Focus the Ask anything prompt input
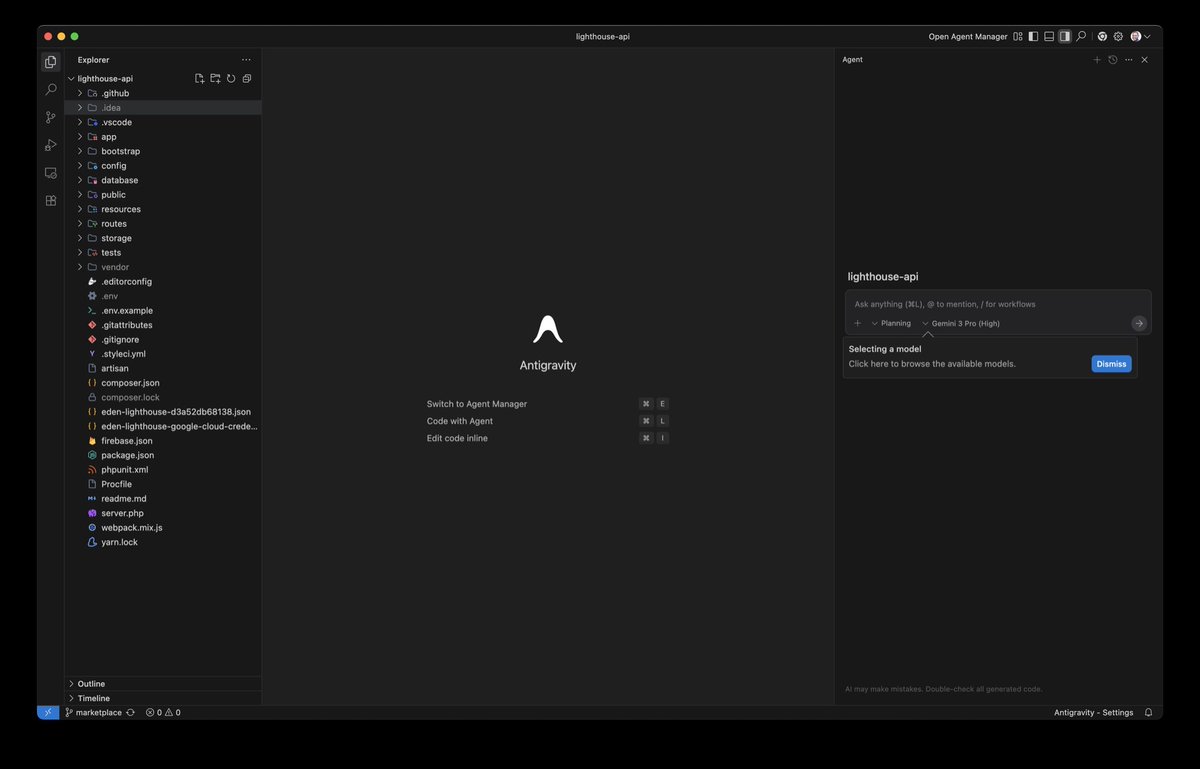 (x=997, y=304)
